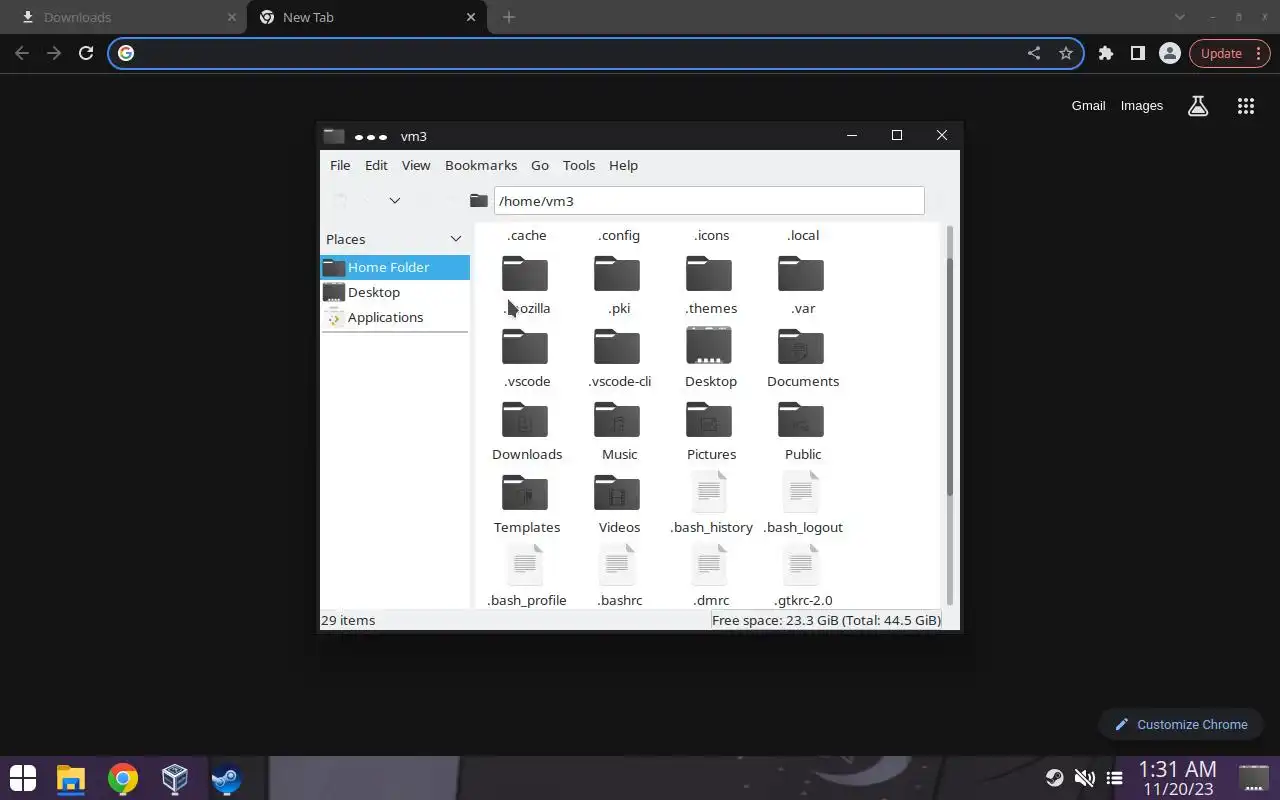Select Desktop in Places sidebar
Image resolution: width=1280 pixels, height=800 pixels.
(x=394, y=292)
